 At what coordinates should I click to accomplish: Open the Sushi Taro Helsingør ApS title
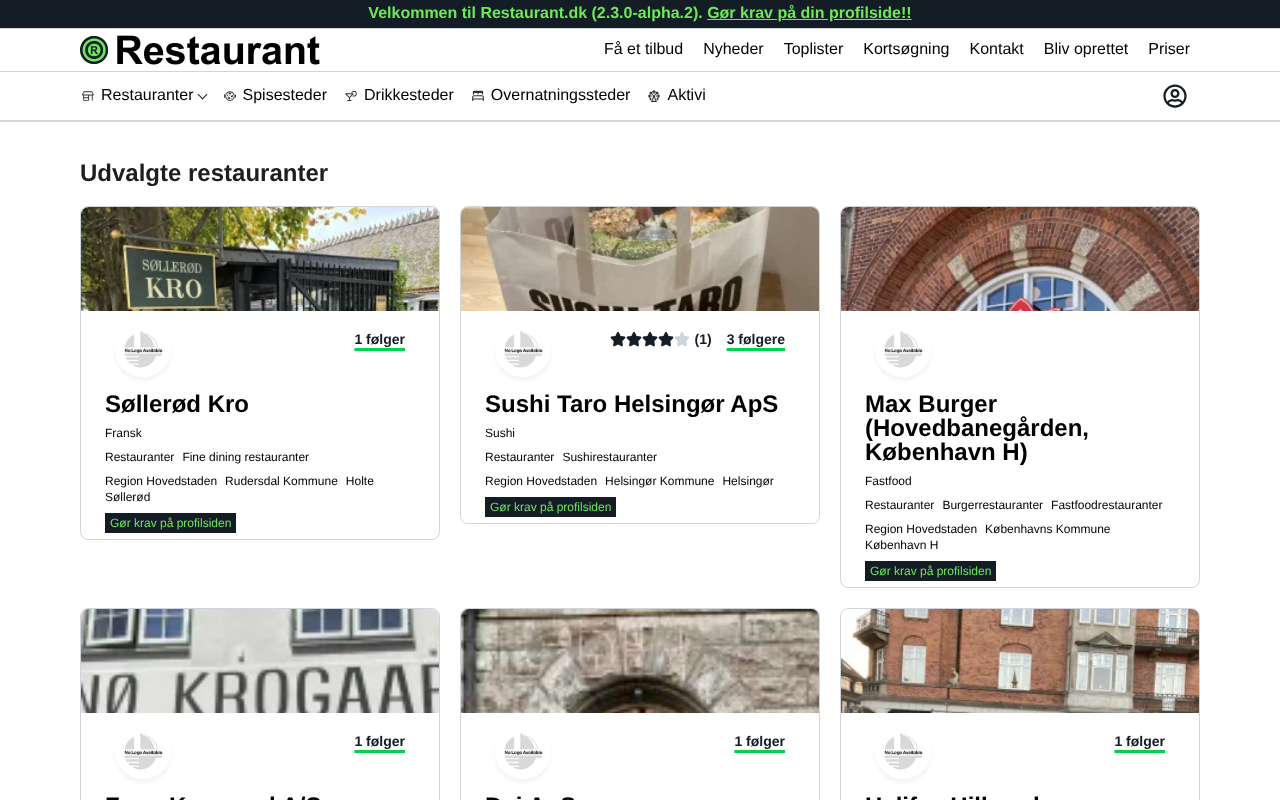[631, 404]
